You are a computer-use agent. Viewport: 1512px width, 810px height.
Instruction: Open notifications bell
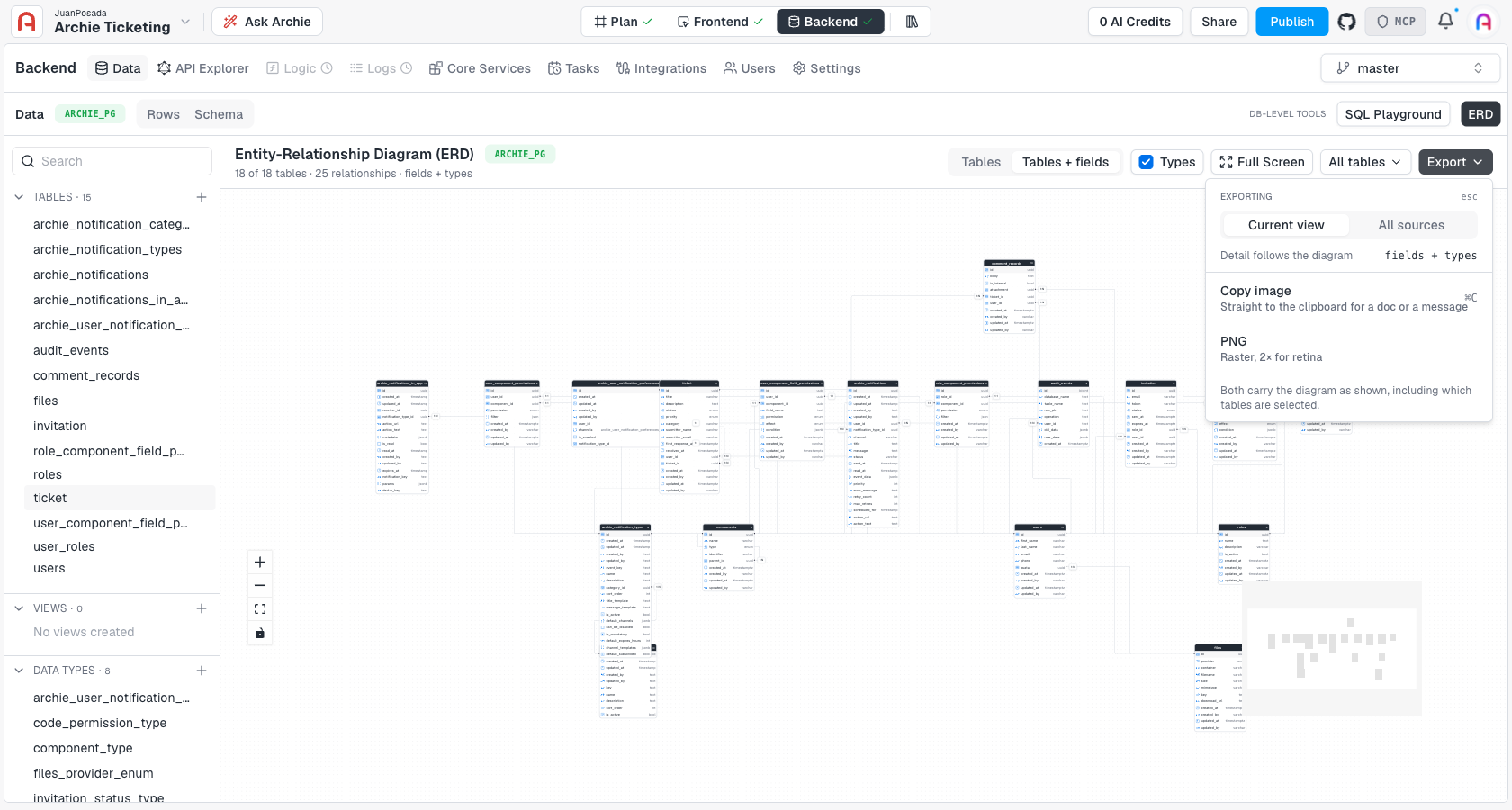1446,21
